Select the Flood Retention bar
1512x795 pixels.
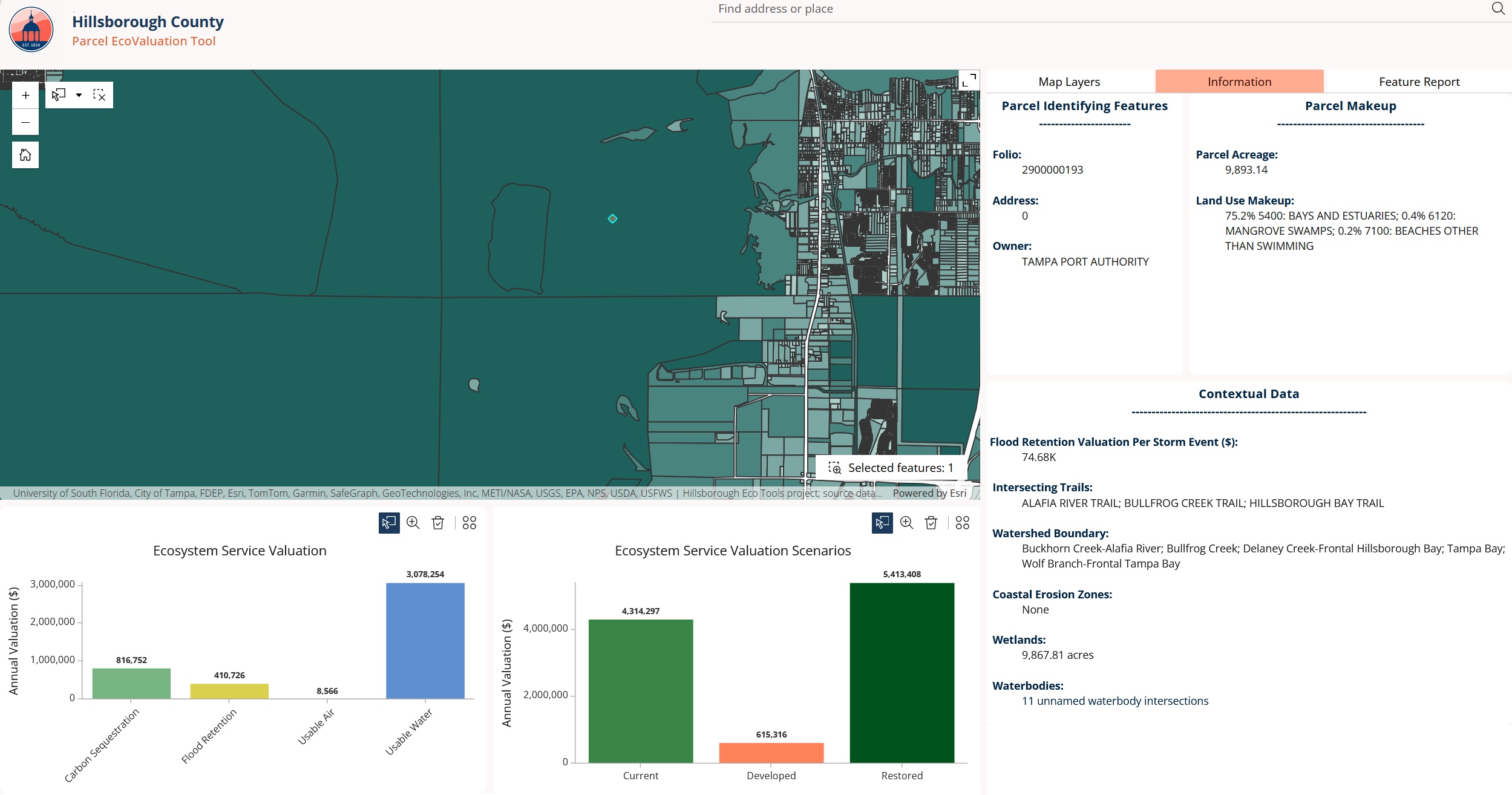(229, 692)
